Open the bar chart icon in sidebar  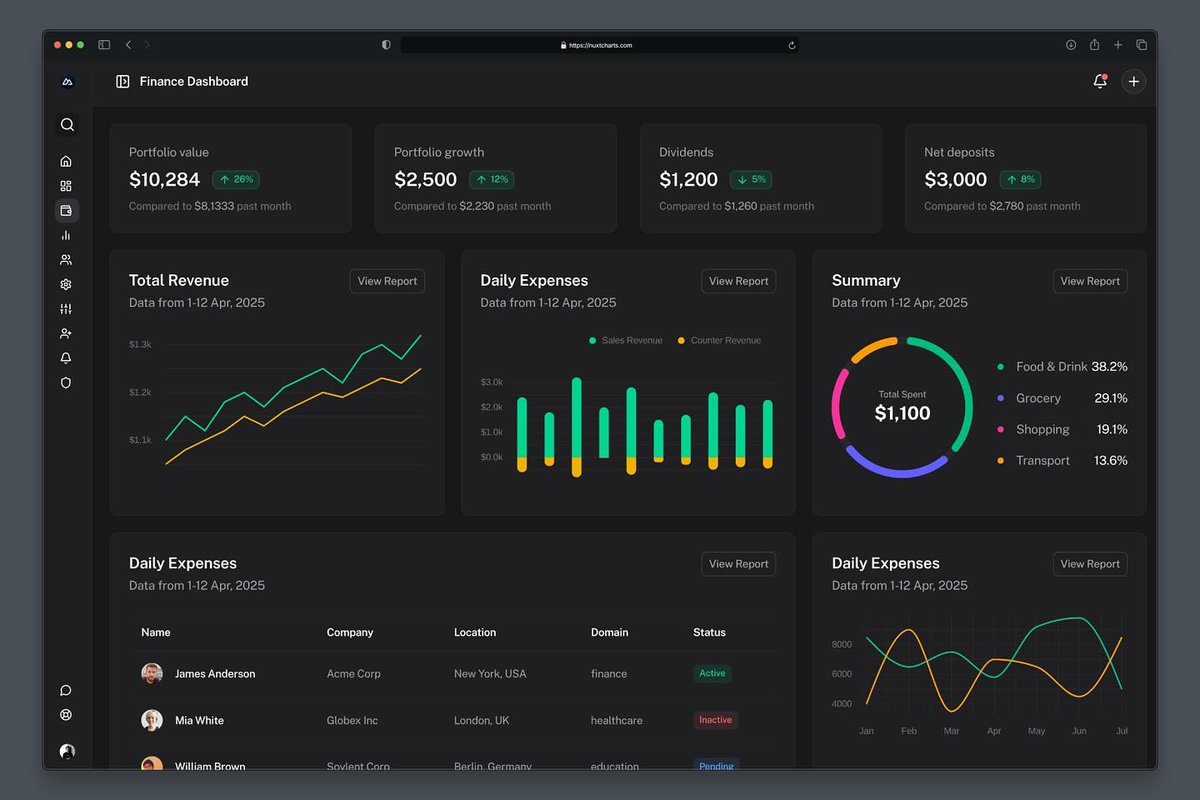66,235
